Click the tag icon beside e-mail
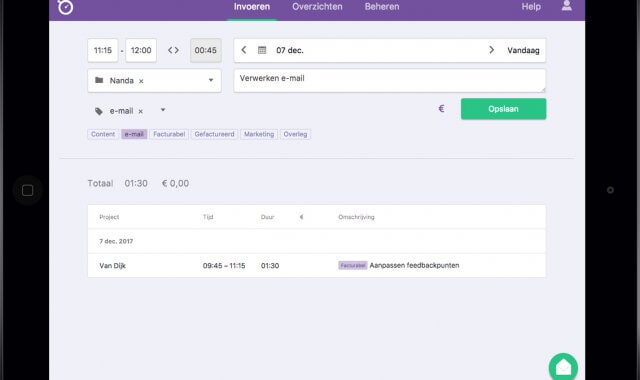This screenshot has height=380, width=640. tap(99, 111)
